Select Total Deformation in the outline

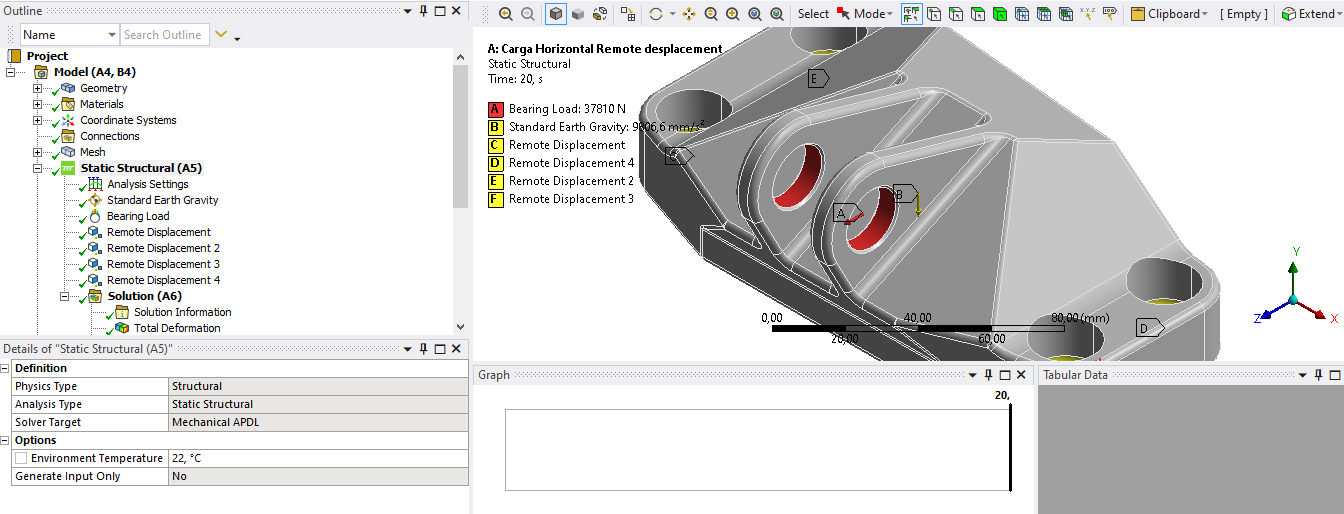[x=177, y=328]
